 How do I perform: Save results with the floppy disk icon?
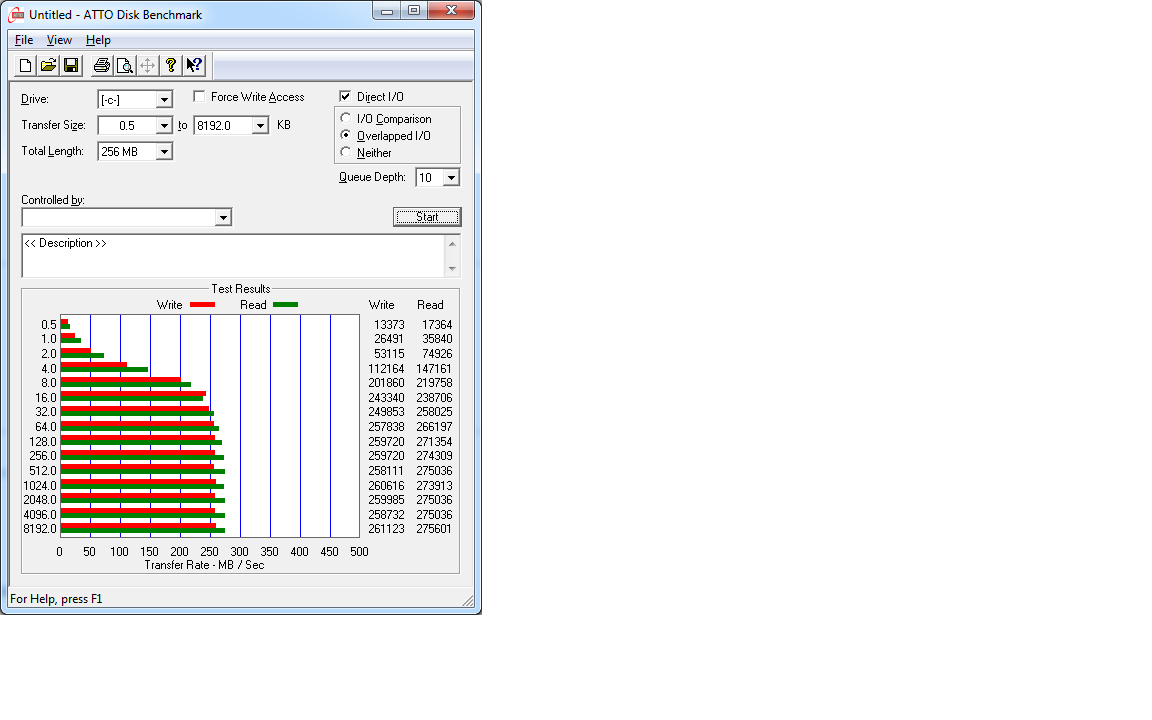71,65
